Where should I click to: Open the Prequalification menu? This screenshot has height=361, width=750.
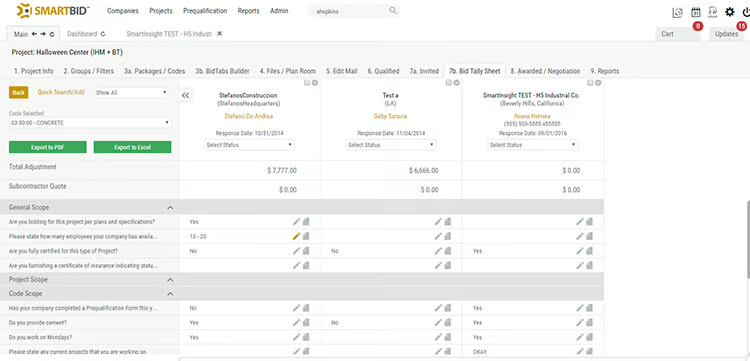(205, 11)
